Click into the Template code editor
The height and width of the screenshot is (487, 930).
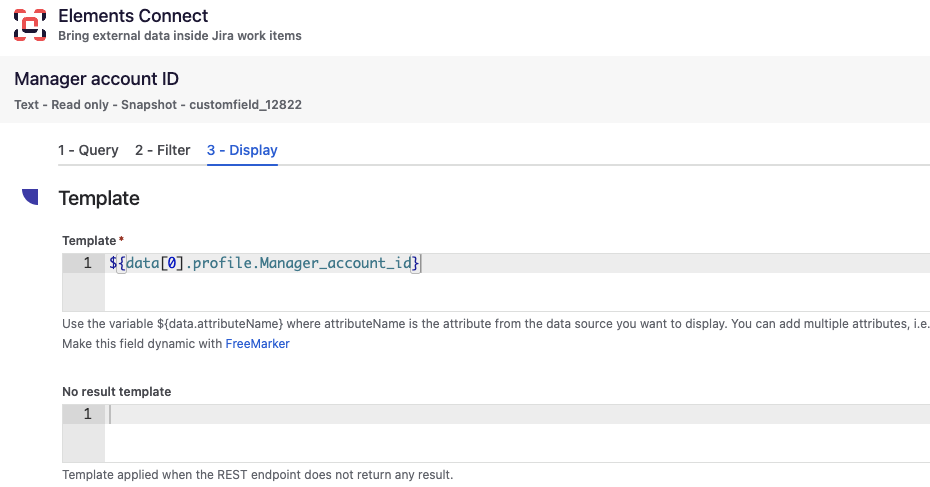point(496,282)
